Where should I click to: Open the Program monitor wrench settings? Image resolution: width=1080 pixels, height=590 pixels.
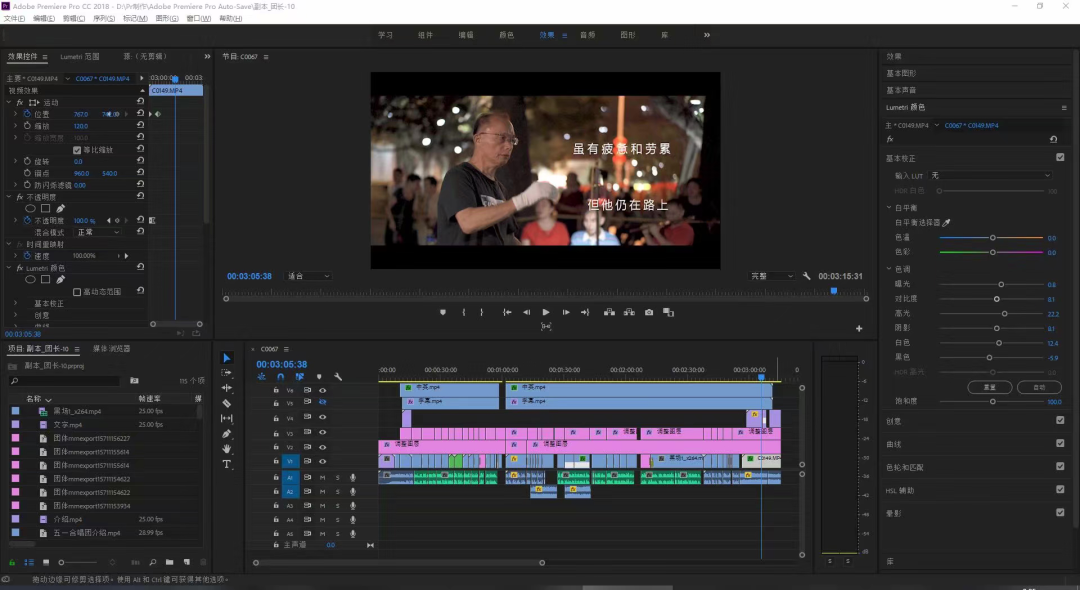tap(806, 276)
